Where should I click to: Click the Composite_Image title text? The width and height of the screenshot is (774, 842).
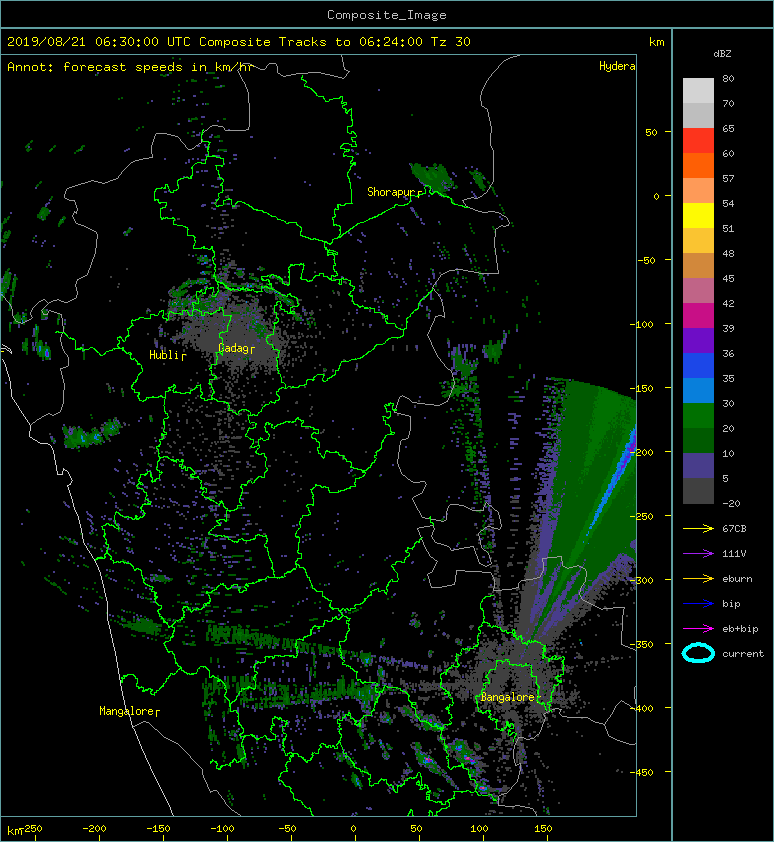click(387, 15)
